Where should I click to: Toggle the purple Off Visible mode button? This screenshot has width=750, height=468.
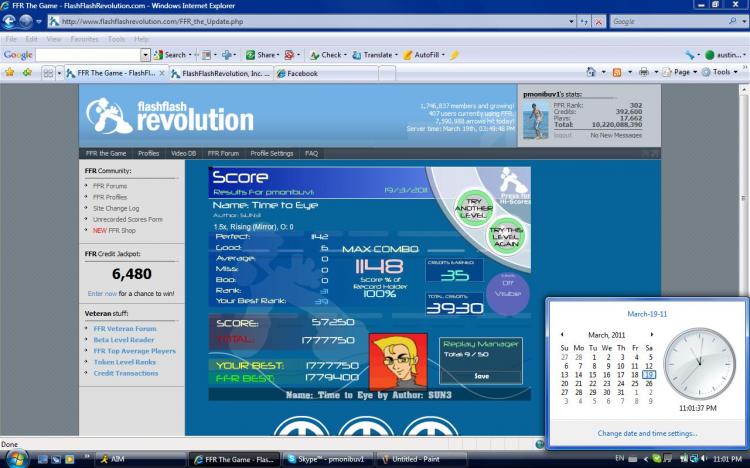(507, 293)
